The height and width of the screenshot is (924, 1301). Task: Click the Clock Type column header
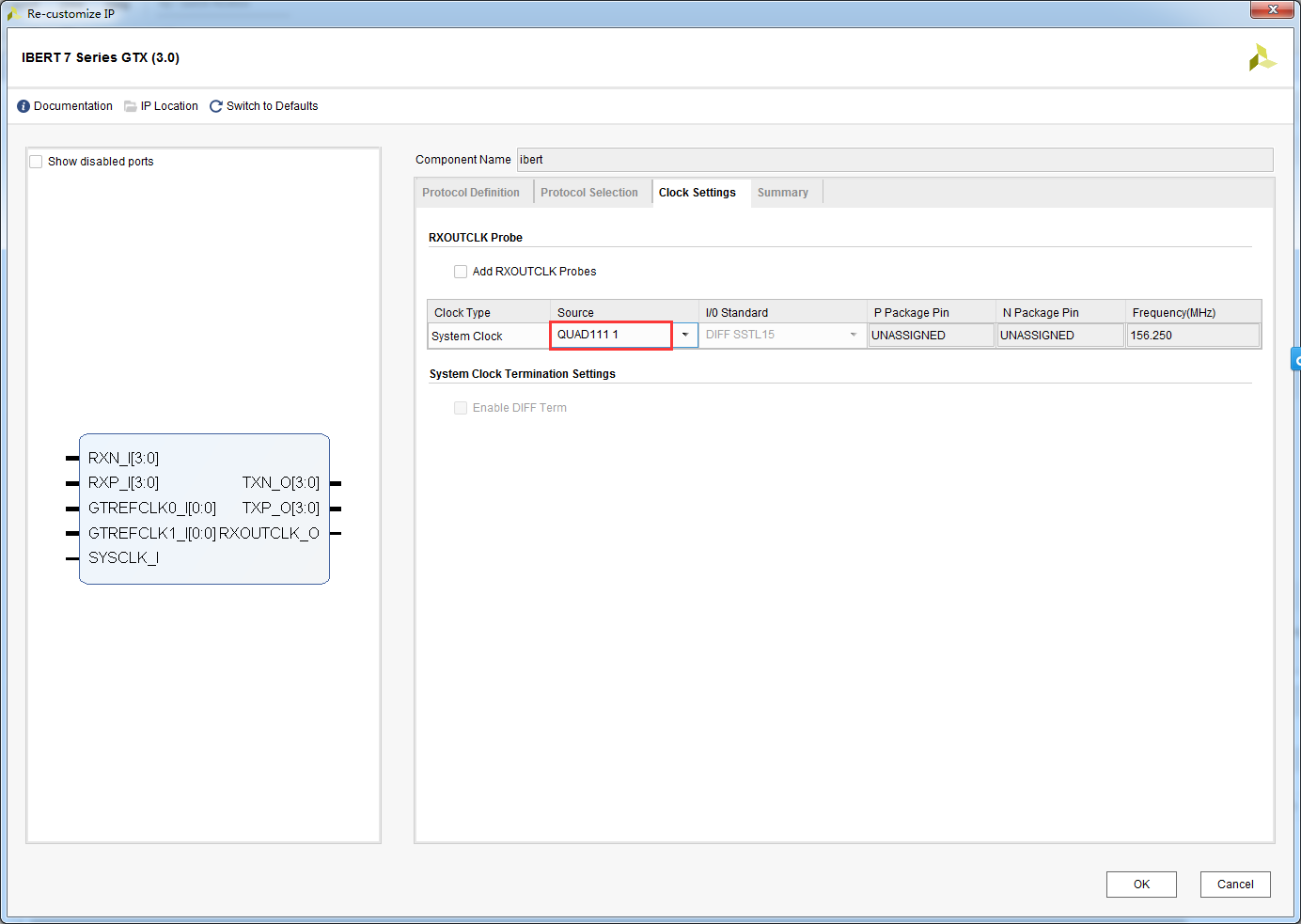click(x=489, y=312)
